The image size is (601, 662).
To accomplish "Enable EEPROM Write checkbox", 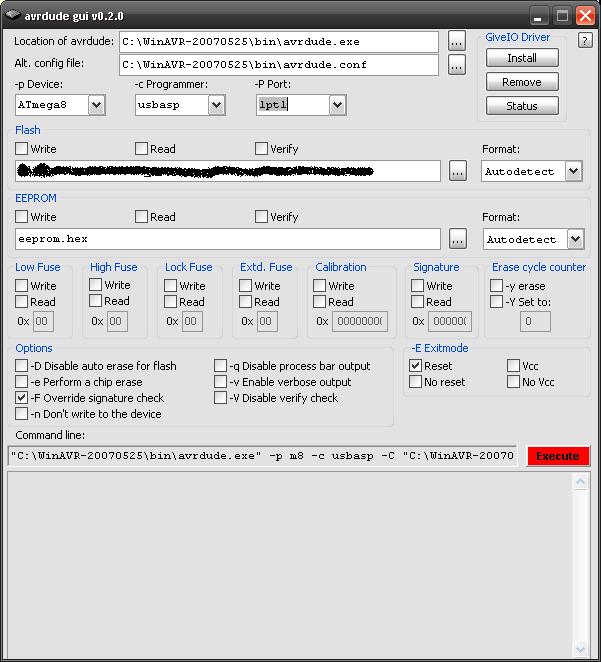I will tap(22, 217).
